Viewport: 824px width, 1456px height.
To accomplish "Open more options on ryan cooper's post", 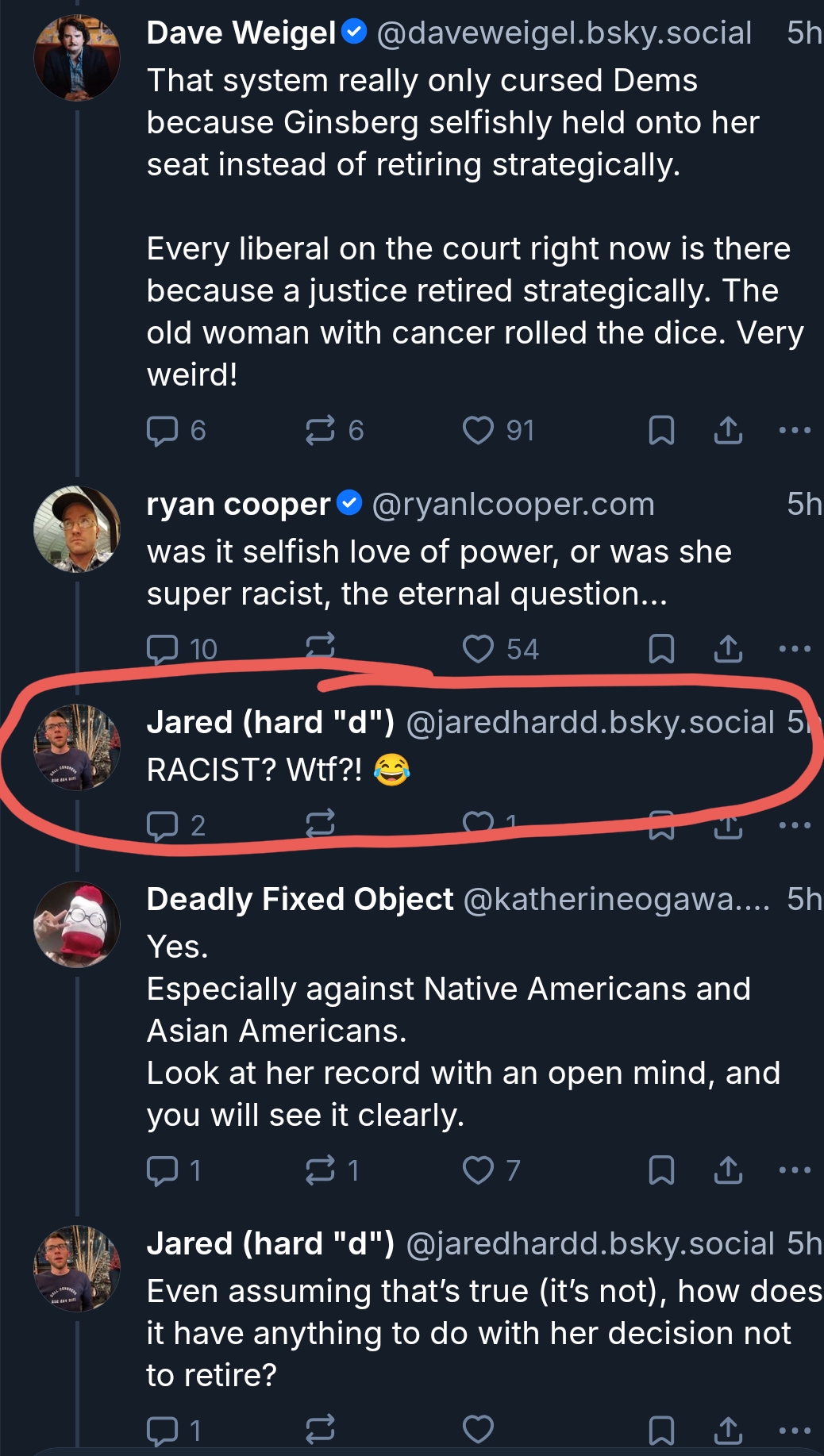I will (795, 649).
